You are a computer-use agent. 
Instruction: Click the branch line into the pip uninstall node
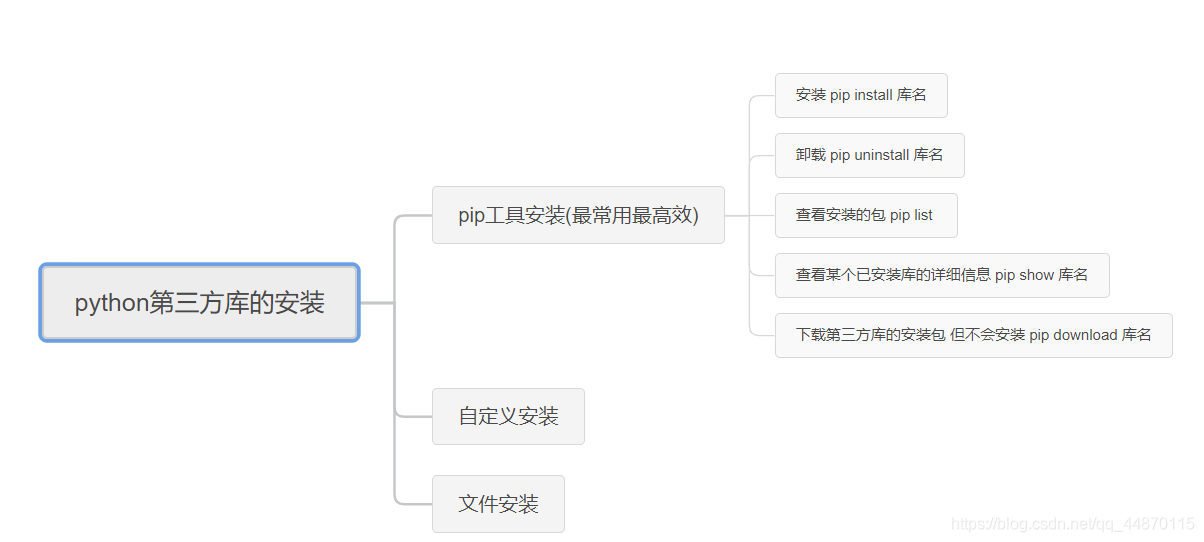[x=762, y=156]
